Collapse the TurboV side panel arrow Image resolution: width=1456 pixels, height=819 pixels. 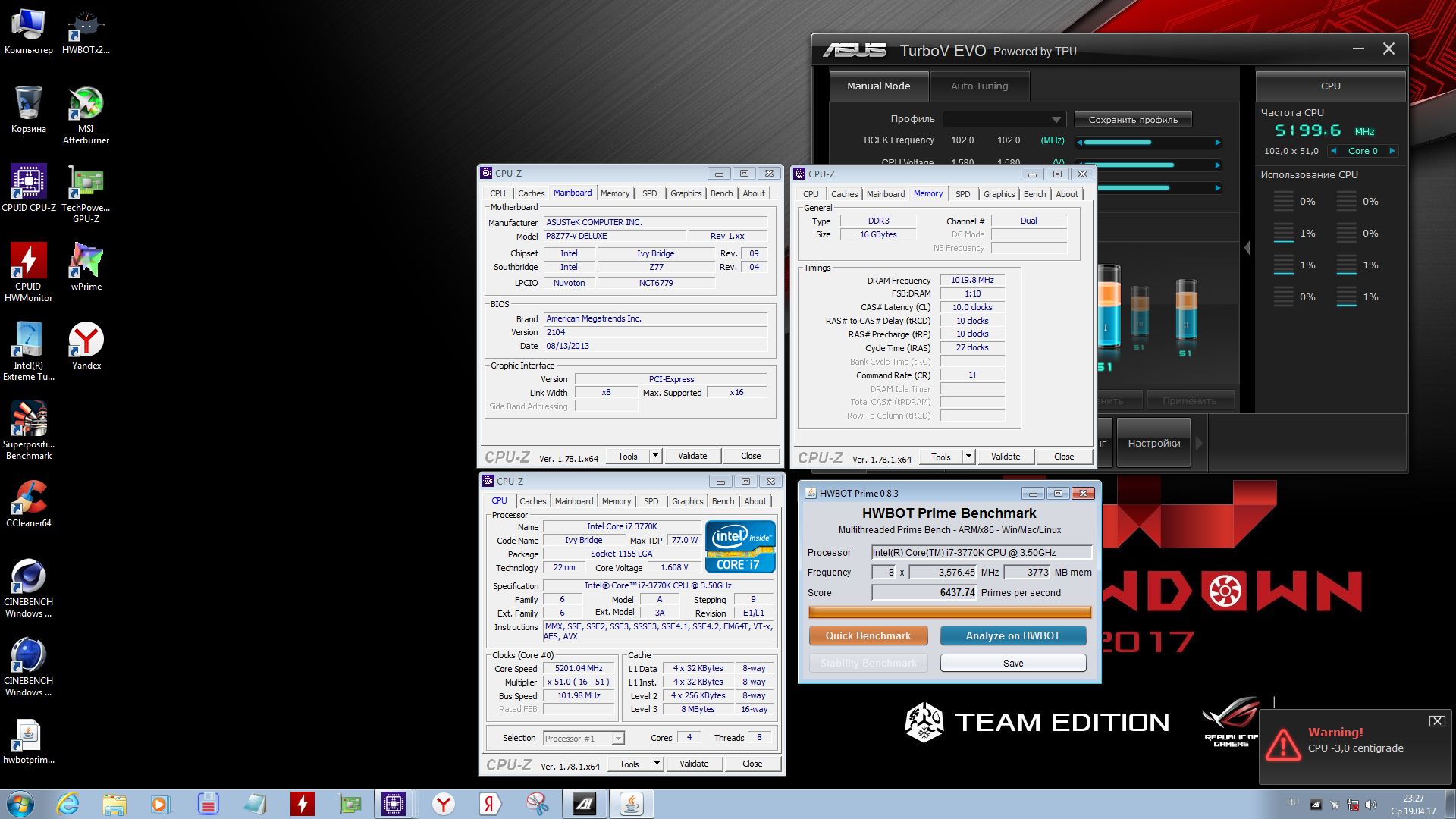point(1248,248)
